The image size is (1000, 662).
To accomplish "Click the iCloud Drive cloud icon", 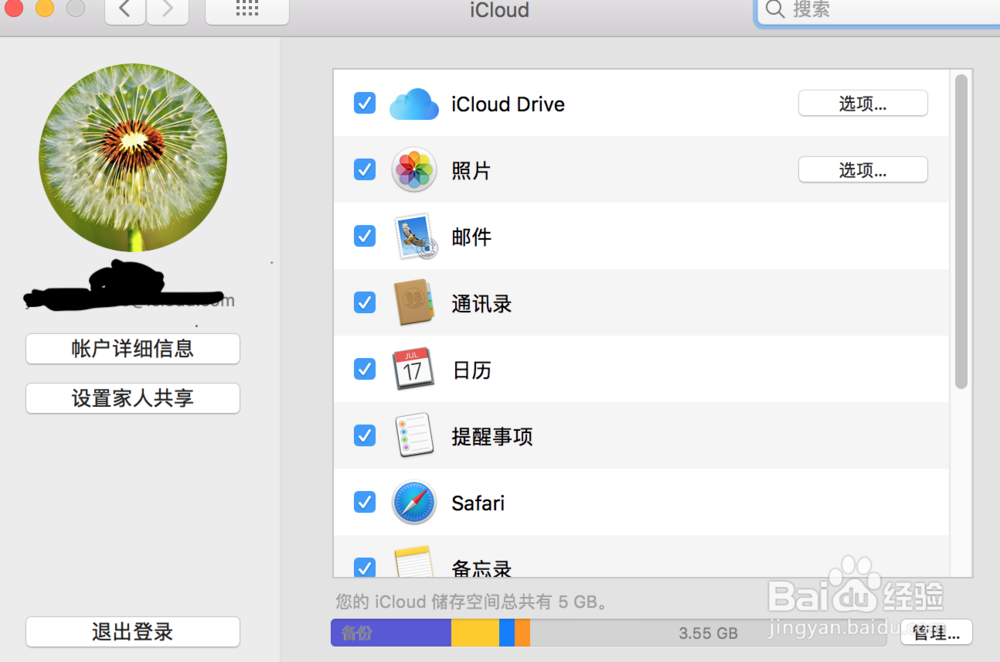I will tap(413, 103).
